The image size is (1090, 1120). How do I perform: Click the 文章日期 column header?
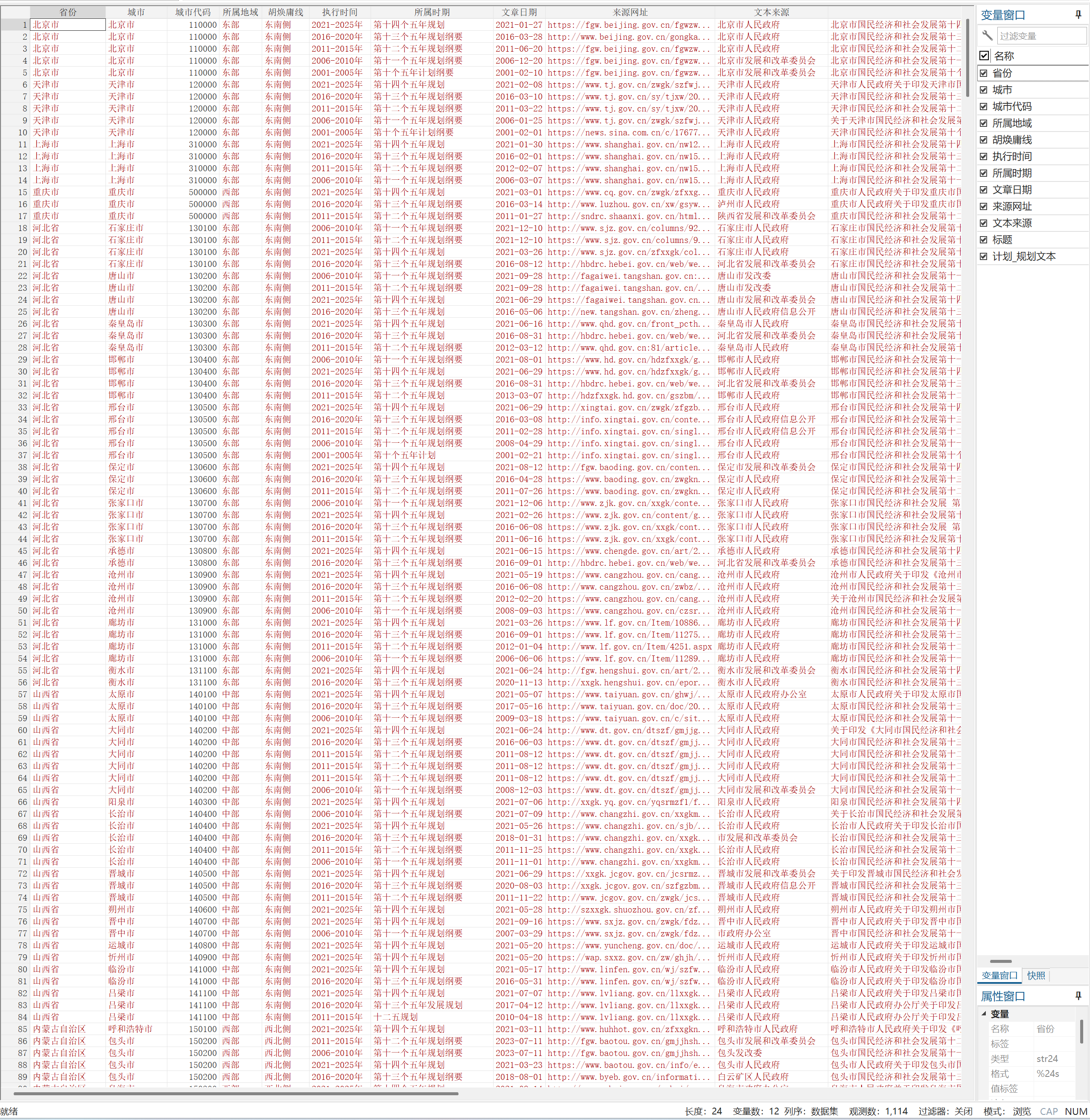pos(519,12)
